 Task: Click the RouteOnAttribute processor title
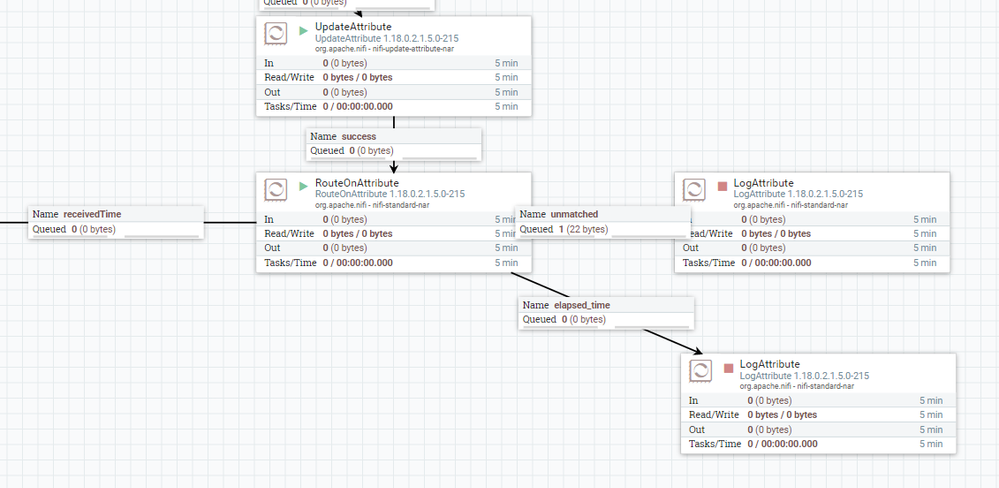click(x=357, y=183)
